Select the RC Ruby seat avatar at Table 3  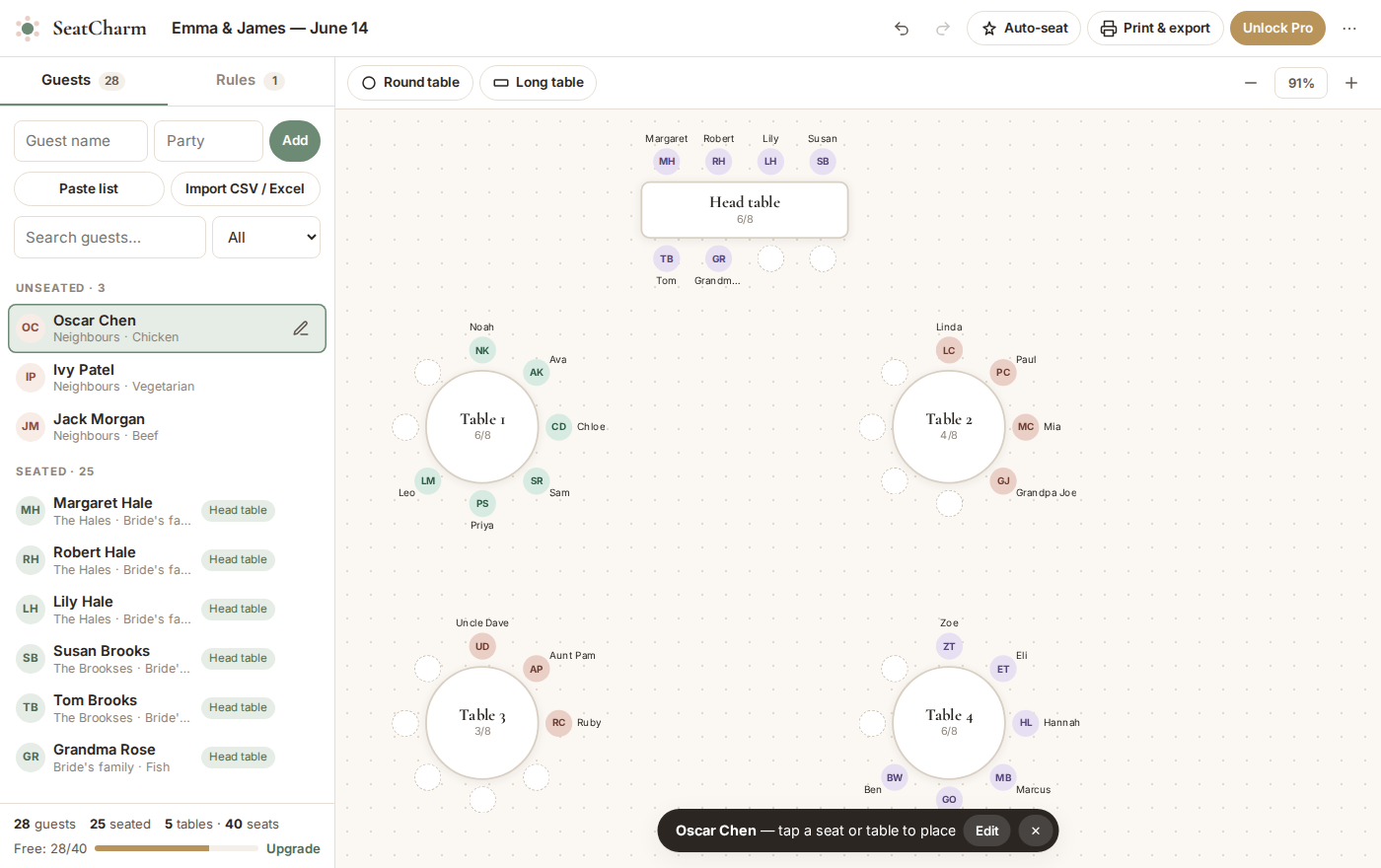click(x=559, y=723)
